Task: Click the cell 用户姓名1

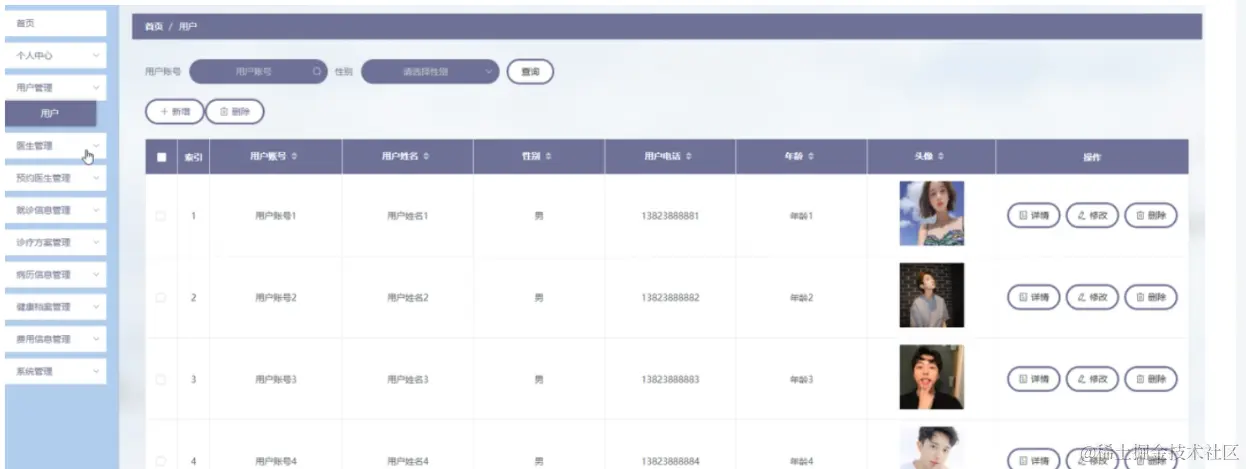Action: coord(408,216)
